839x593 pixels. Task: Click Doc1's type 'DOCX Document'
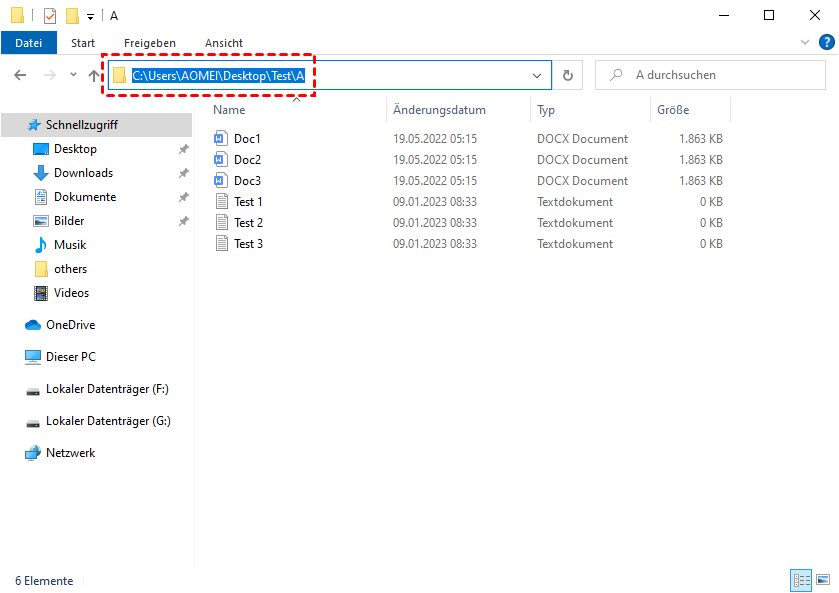(582, 139)
